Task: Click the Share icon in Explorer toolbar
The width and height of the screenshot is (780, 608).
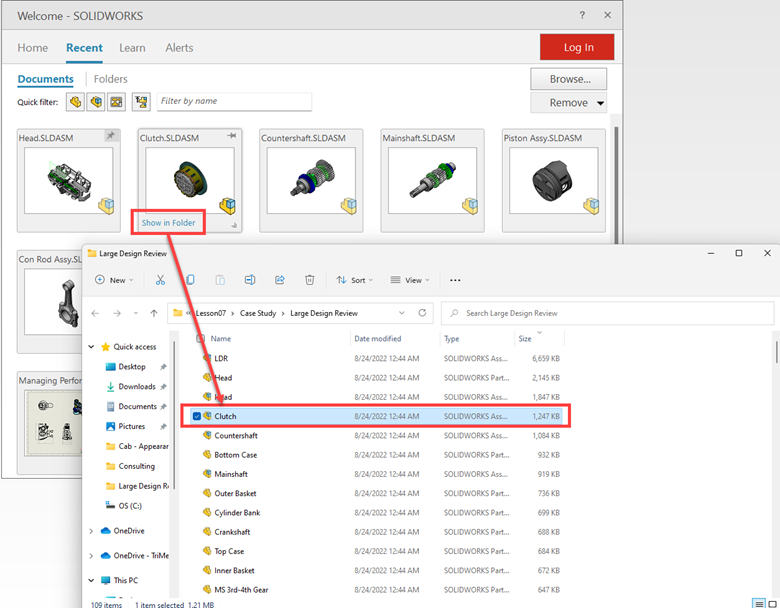Action: tap(280, 280)
